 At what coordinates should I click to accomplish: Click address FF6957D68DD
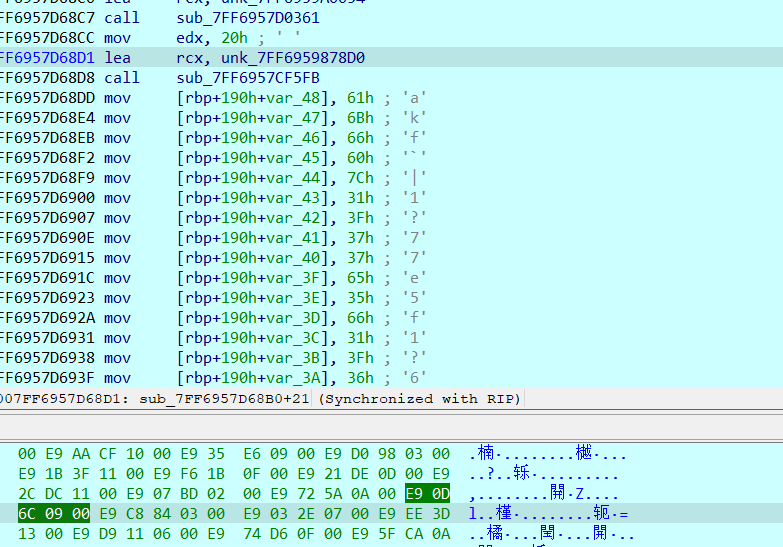(x=47, y=98)
